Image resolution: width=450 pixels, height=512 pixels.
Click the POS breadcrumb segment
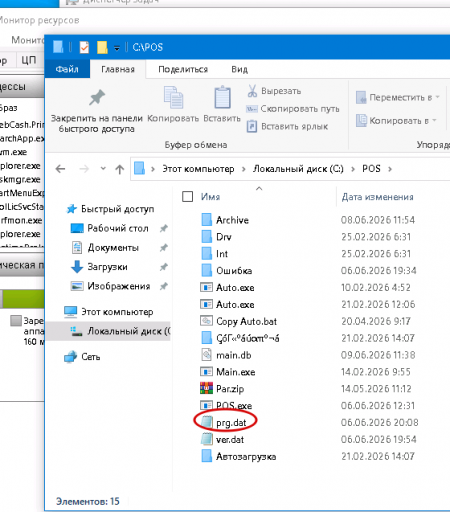click(371, 169)
